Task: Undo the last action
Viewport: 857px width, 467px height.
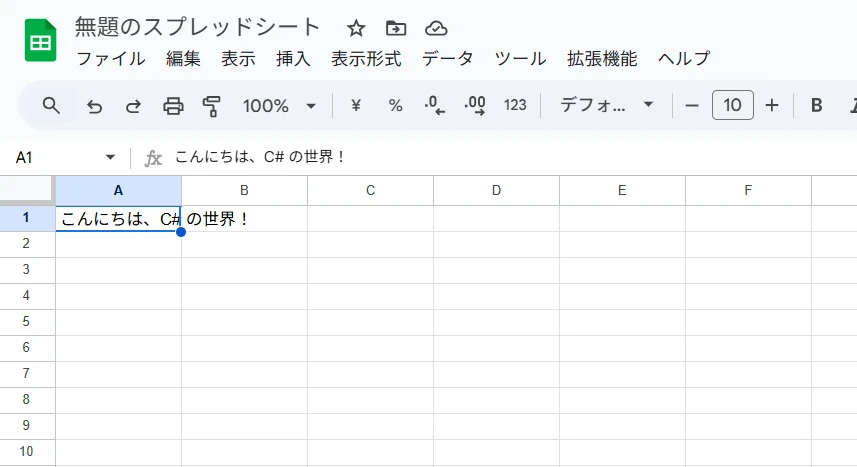Action: (94, 105)
